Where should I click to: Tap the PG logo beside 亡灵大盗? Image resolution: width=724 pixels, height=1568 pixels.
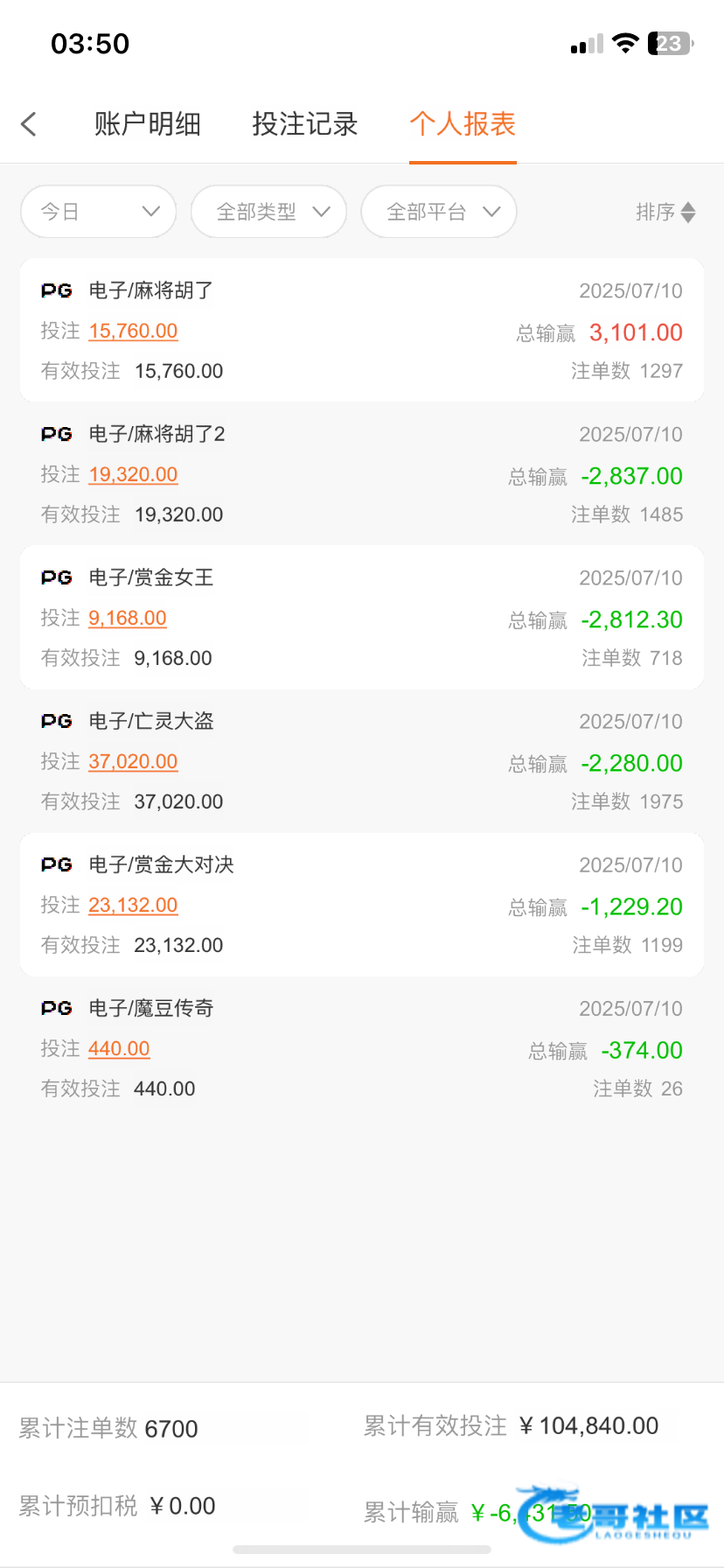(x=57, y=721)
